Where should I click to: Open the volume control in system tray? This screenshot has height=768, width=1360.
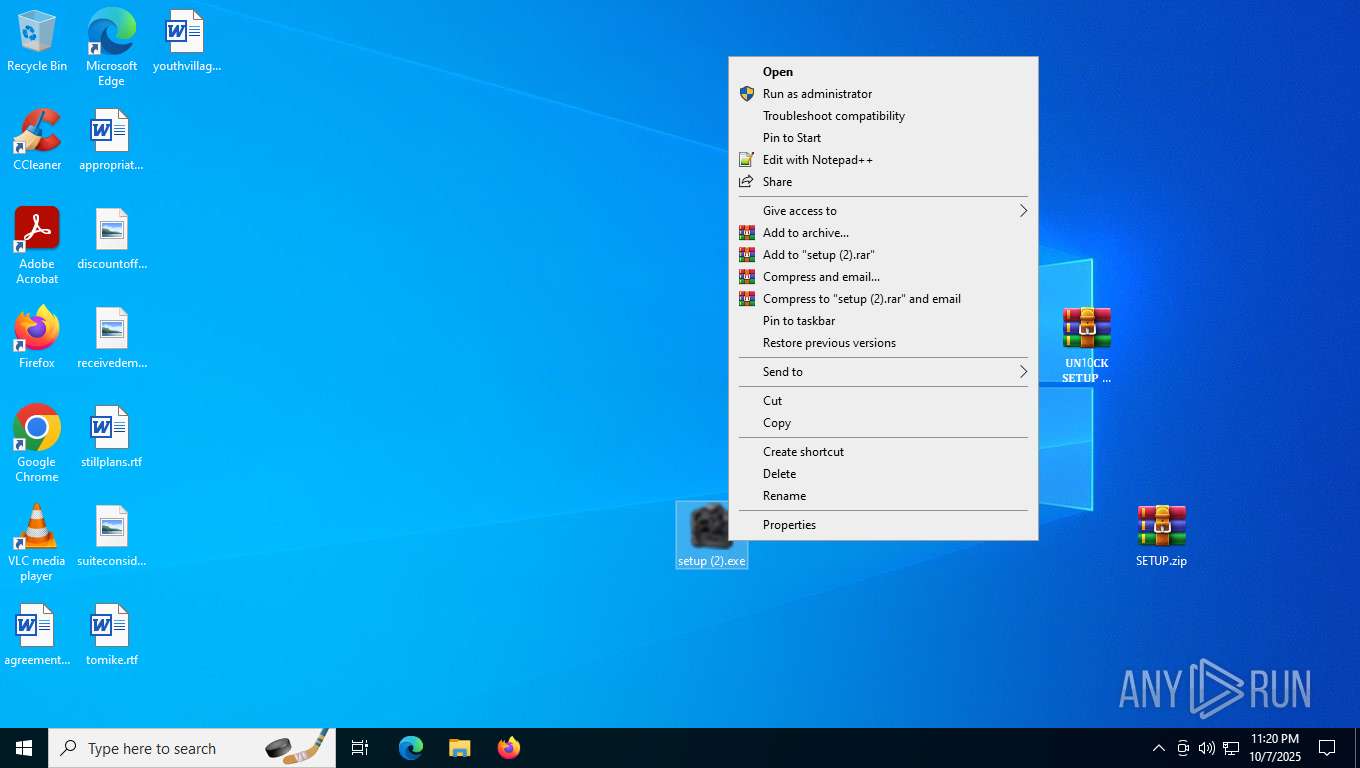tap(1206, 748)
